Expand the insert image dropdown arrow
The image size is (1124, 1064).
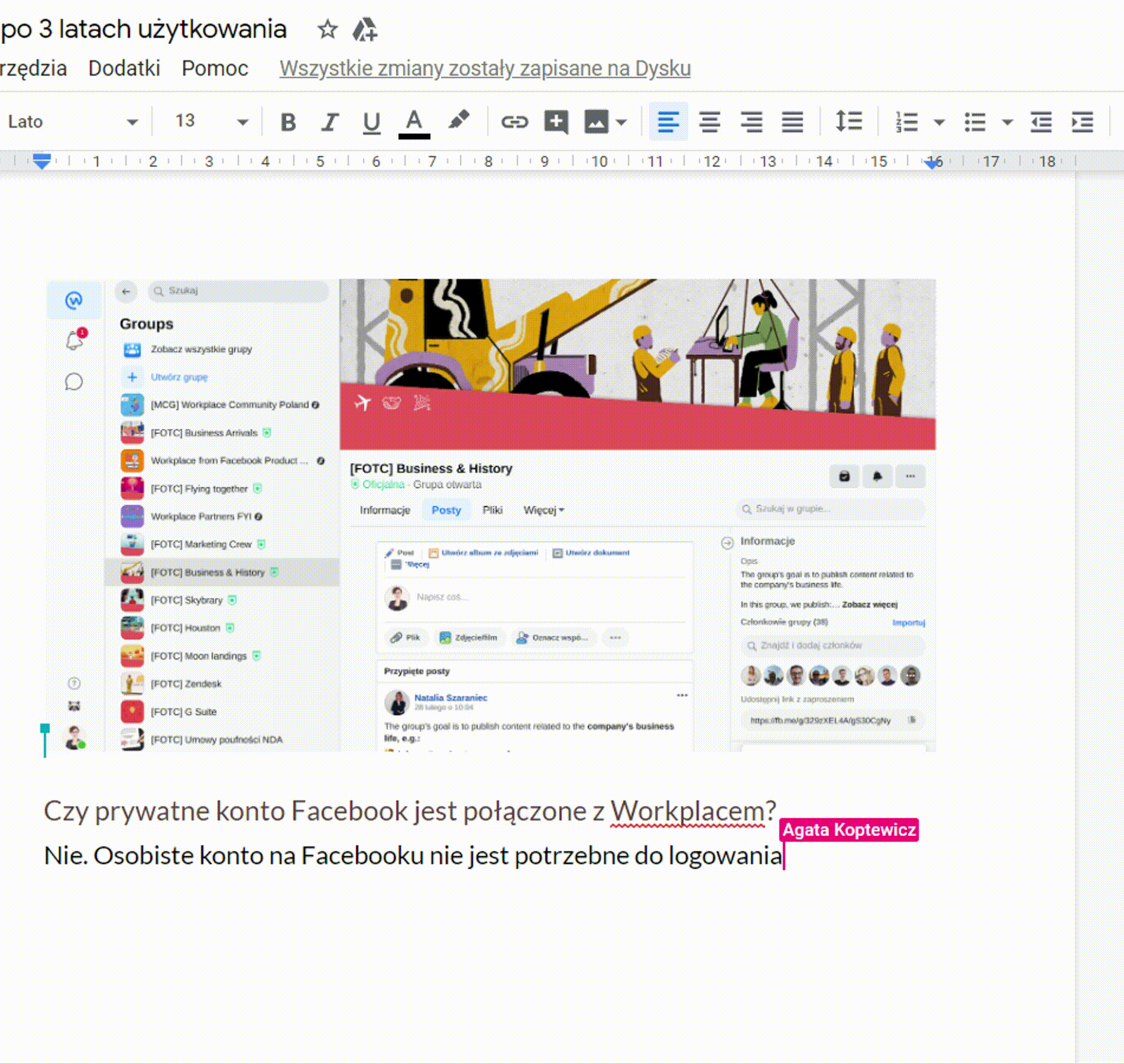point(621,123)
